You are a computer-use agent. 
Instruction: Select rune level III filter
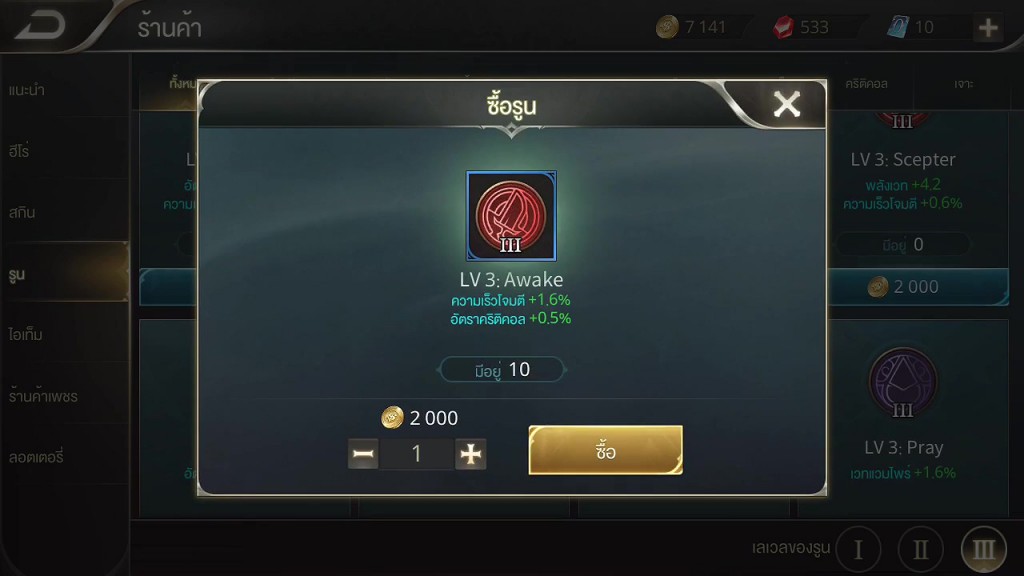(x=984, y=549)
